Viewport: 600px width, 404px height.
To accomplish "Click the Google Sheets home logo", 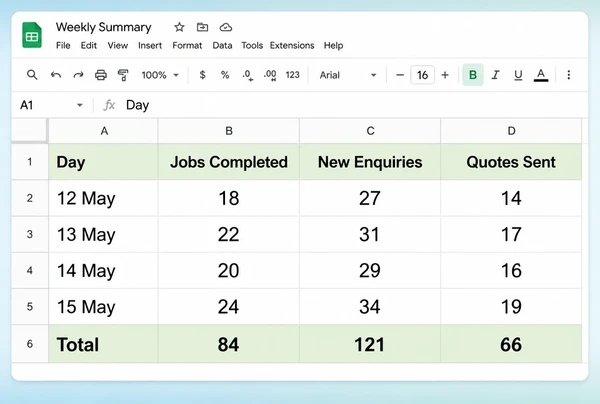I will (32, 35).
